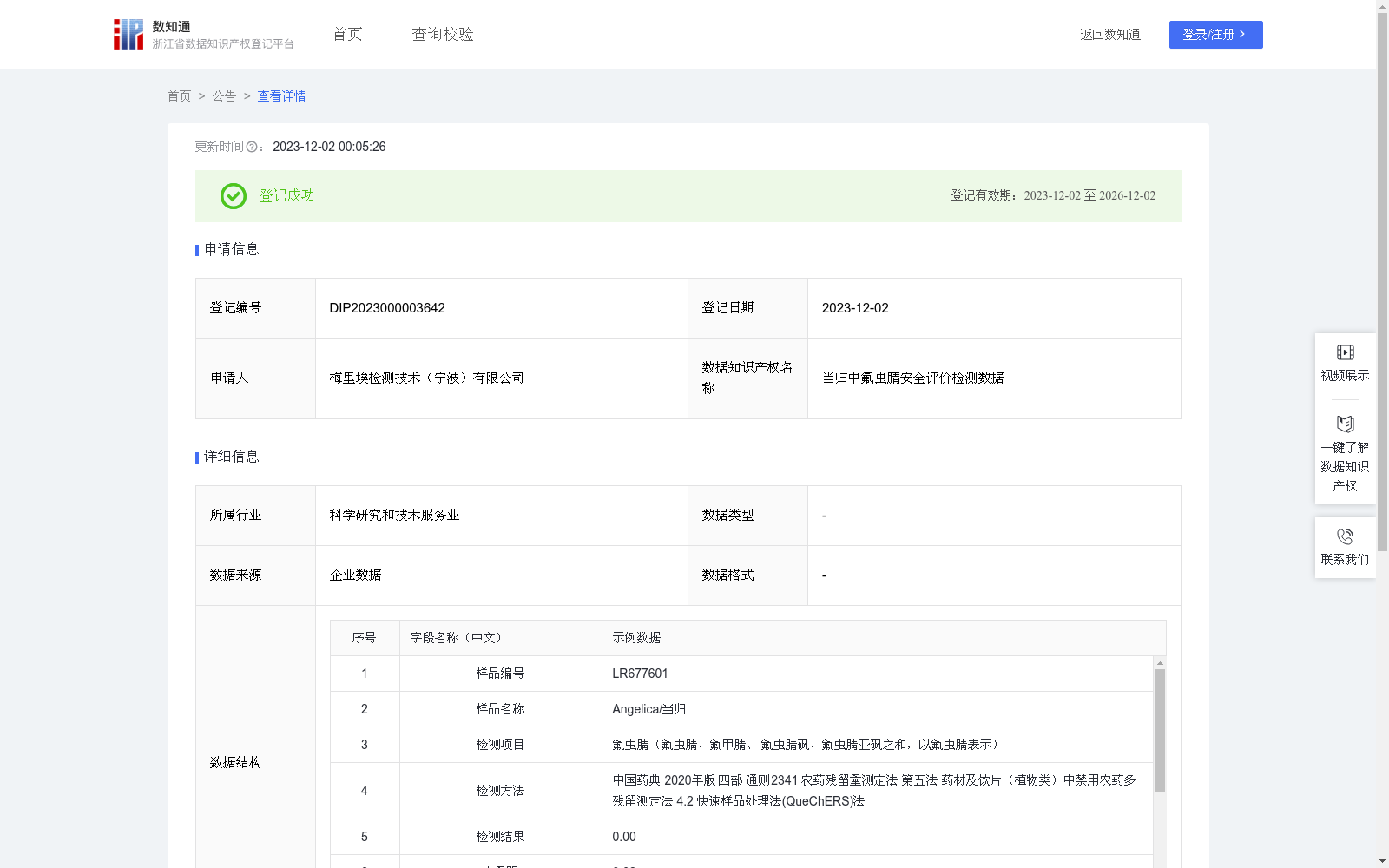Viewport: 1389px width, 868px height.
Task: Select 查看详情 in the breadcrumb
Action: tap(281, 96)
